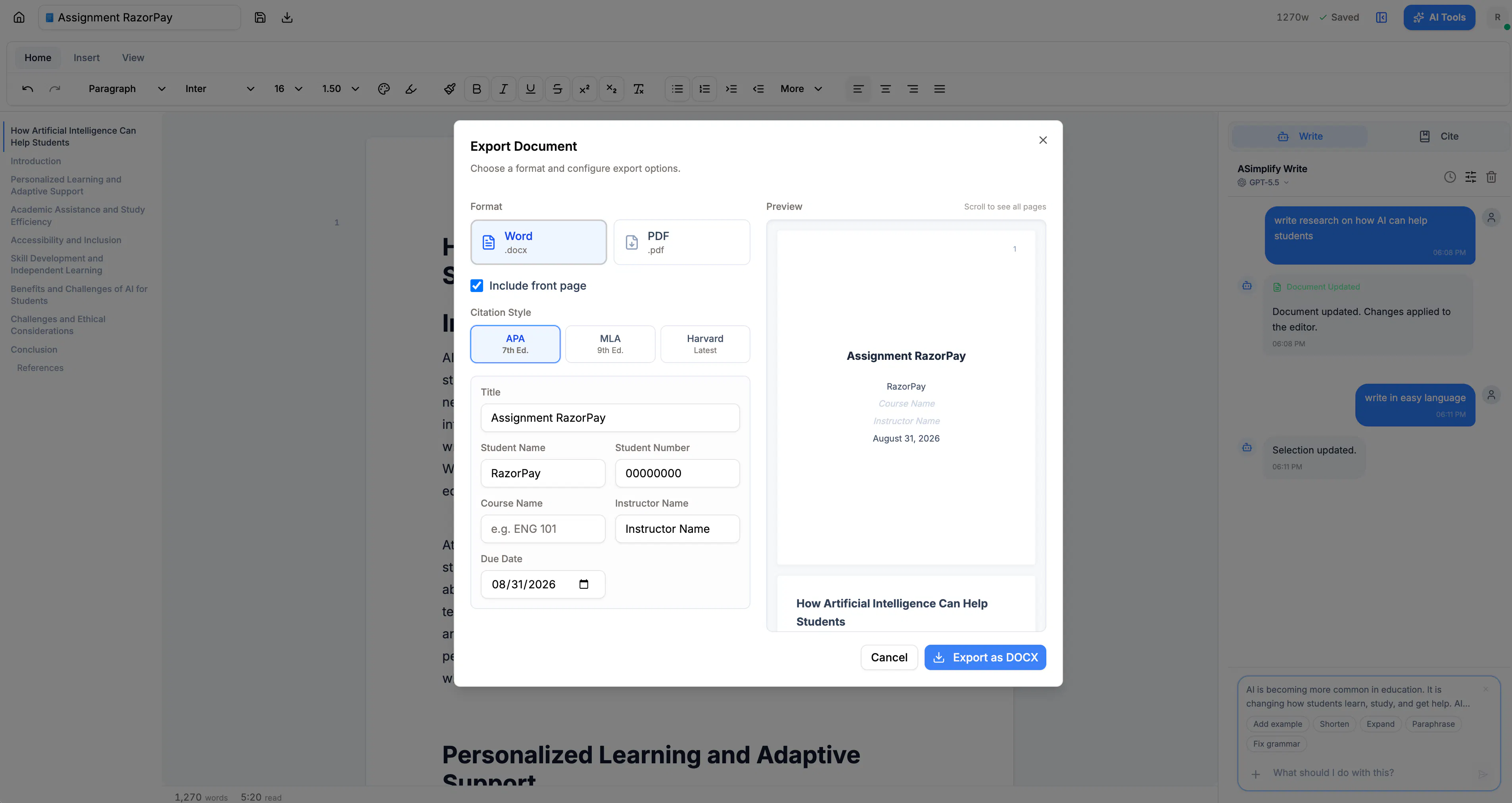Jump to References in outline
This screenshot has height=803, width=1512.
pos(40,367)
